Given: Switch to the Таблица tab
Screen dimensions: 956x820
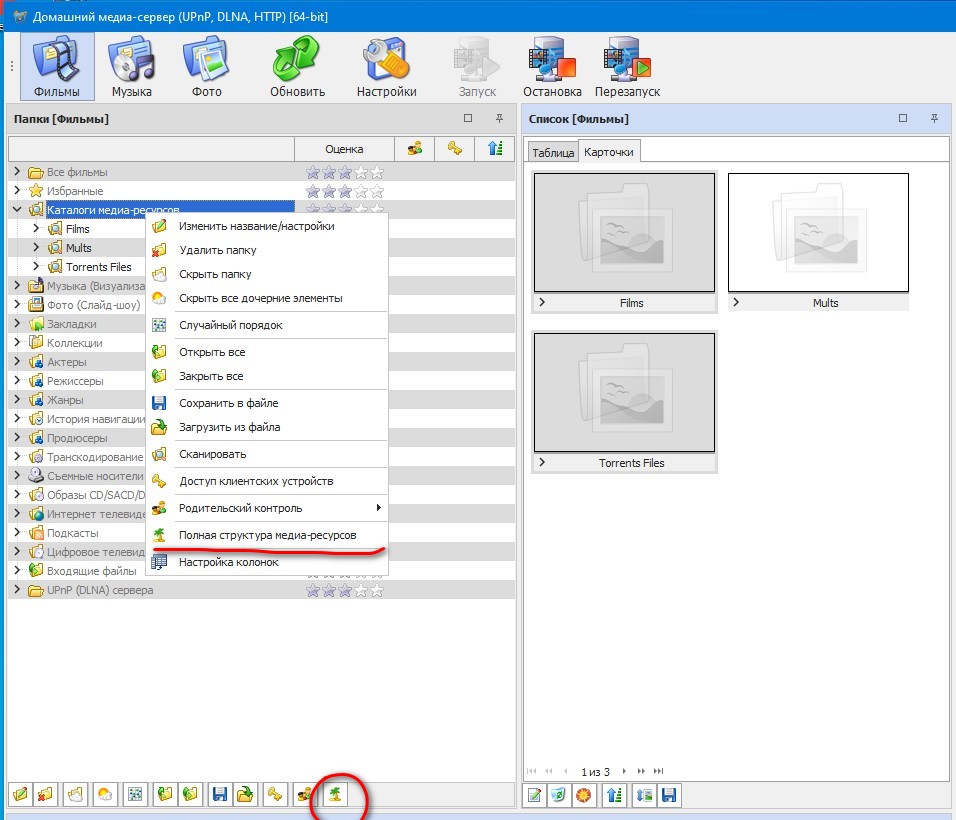Looking at the screenshot, I should (x=553, y=152).
